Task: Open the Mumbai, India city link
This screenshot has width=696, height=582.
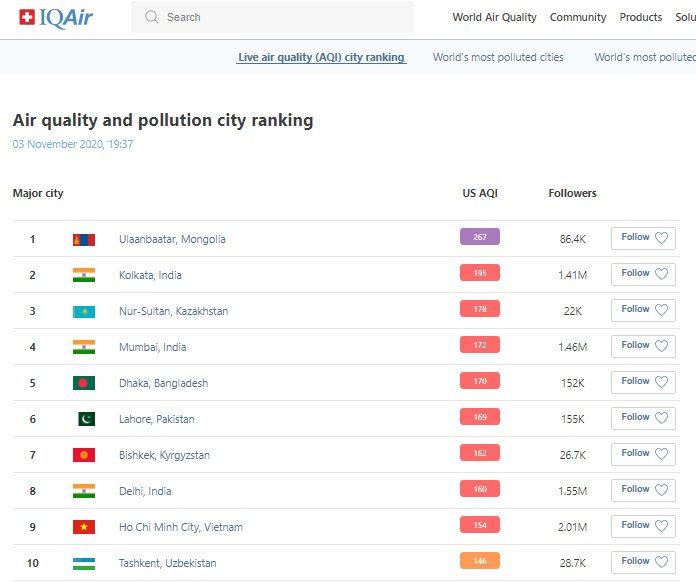Action: click(x=152, y=347)
